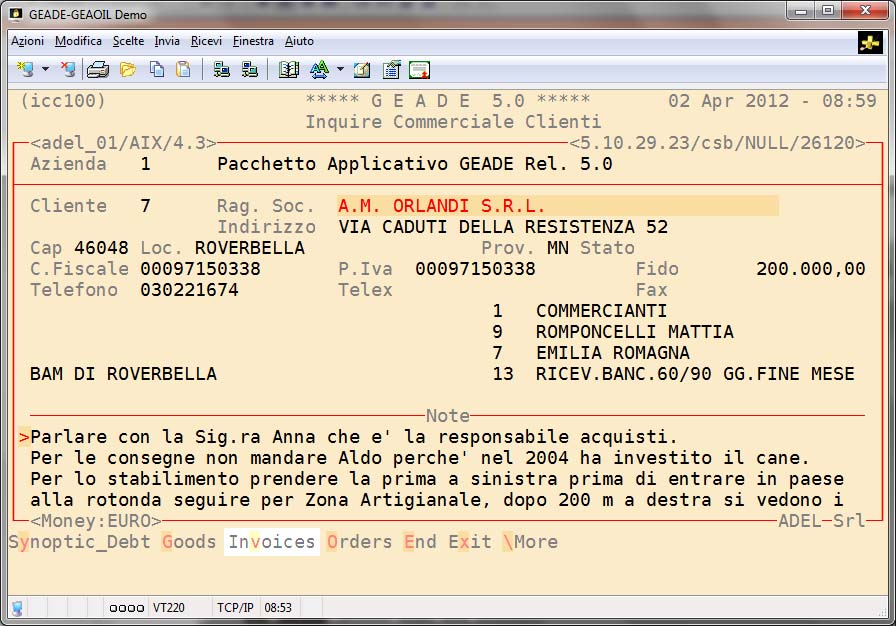The image size is (896, 626).
Task: Open the Modifica menu
Action: click(79, 41)
